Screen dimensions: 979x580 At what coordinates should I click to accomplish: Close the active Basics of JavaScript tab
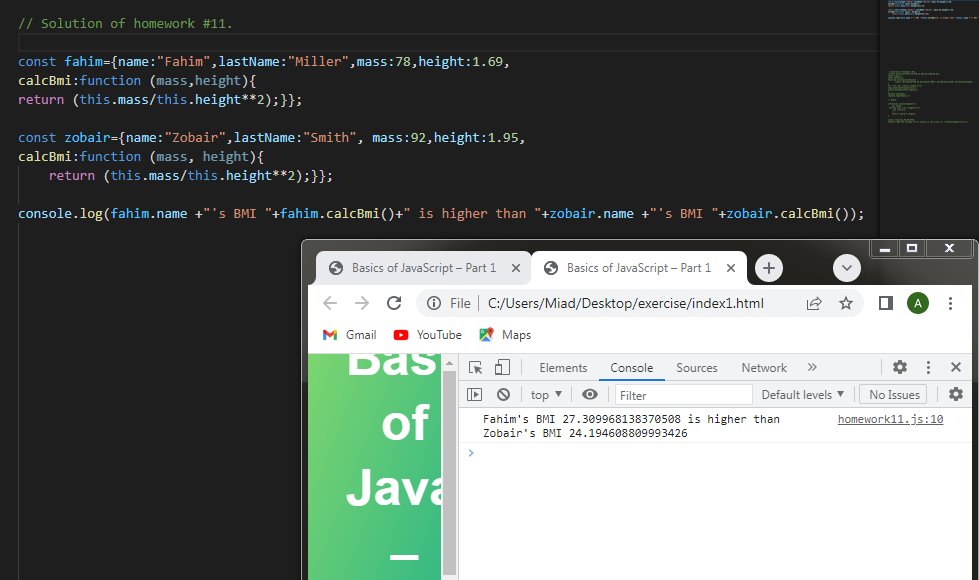[x=731, y=268]
